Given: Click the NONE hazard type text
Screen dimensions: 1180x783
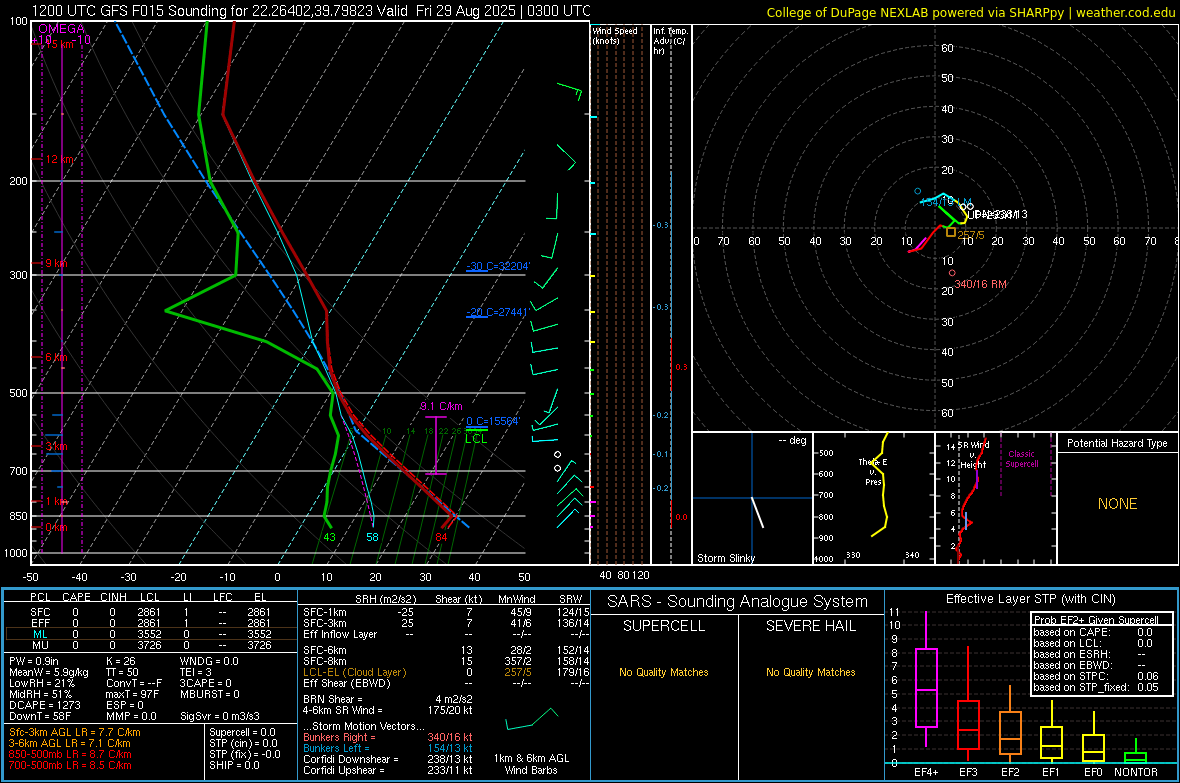Looking at the screenshot, I should pos(1117,504).
